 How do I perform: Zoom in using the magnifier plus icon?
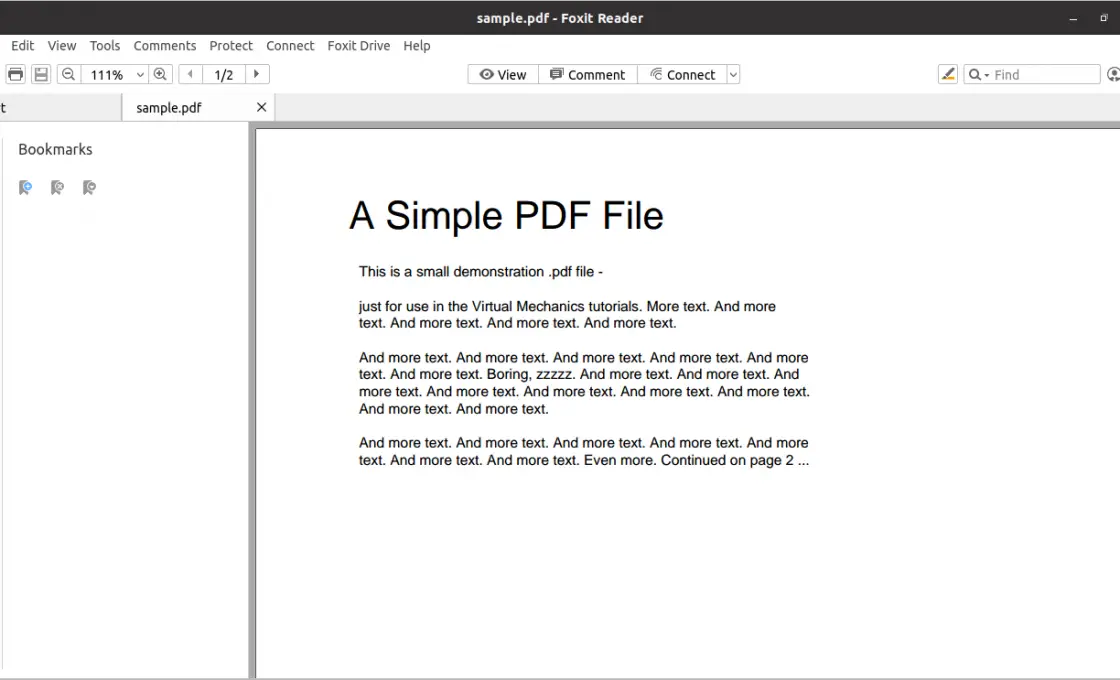[x=161, y=73]
